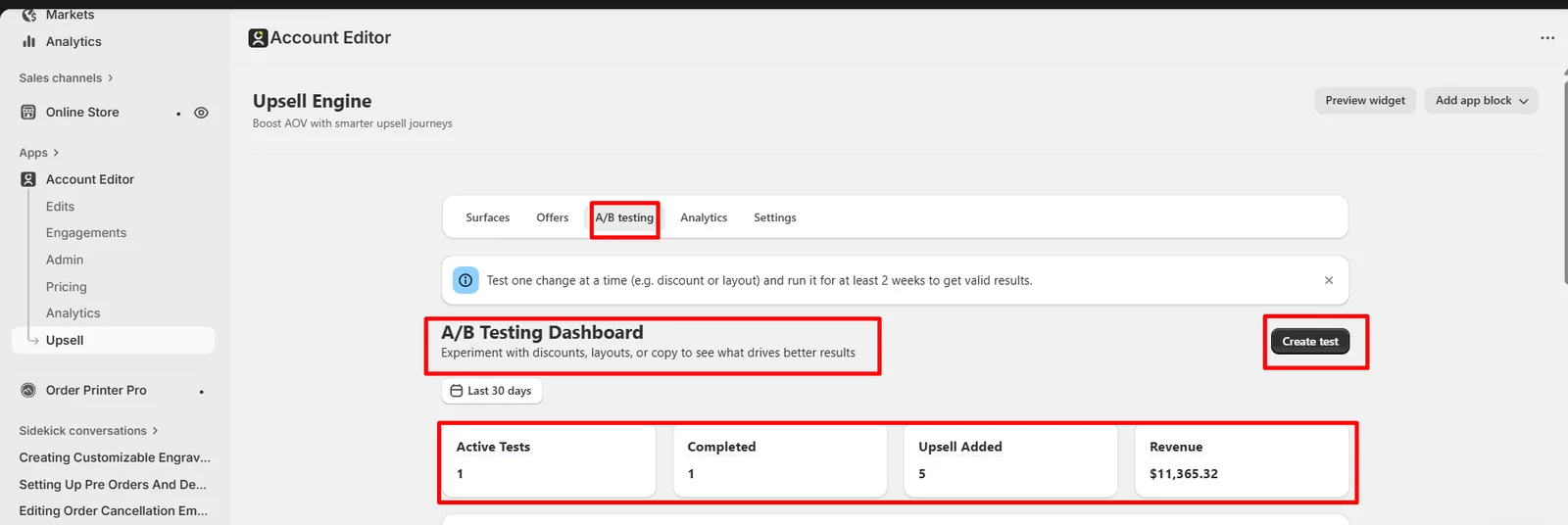Open the Markets globe icon
This screenshot has height=525, width=1568.
(x=28, y=15)
